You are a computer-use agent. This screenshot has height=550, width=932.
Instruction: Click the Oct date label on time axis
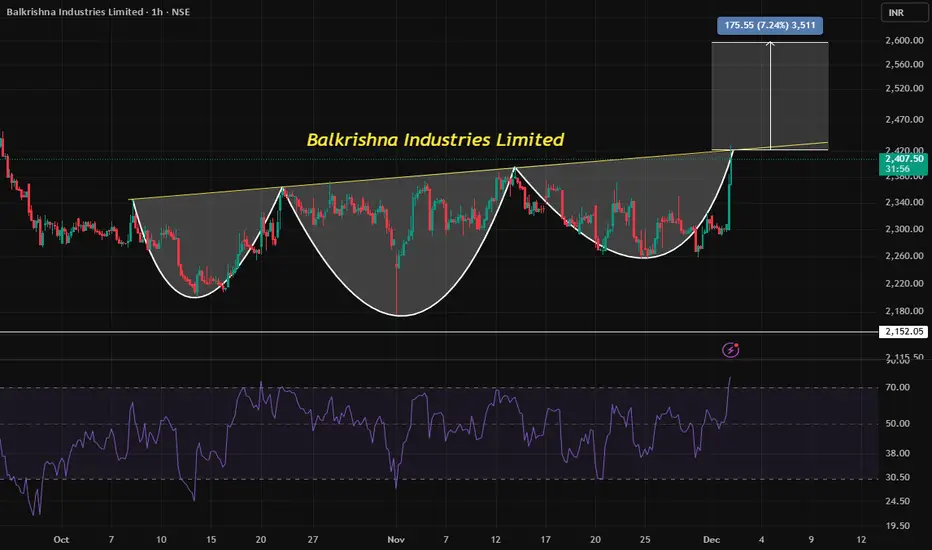pos(61,539)
